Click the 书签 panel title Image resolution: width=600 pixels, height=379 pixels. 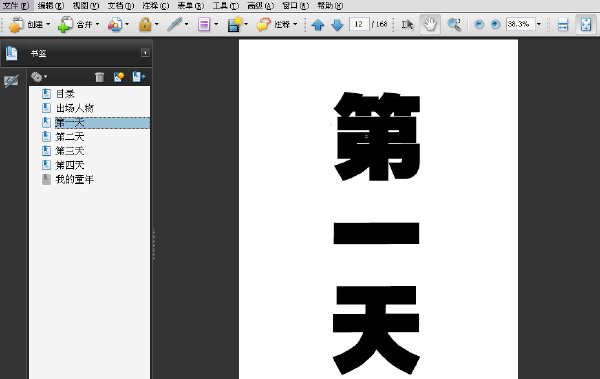pos(38,53)
